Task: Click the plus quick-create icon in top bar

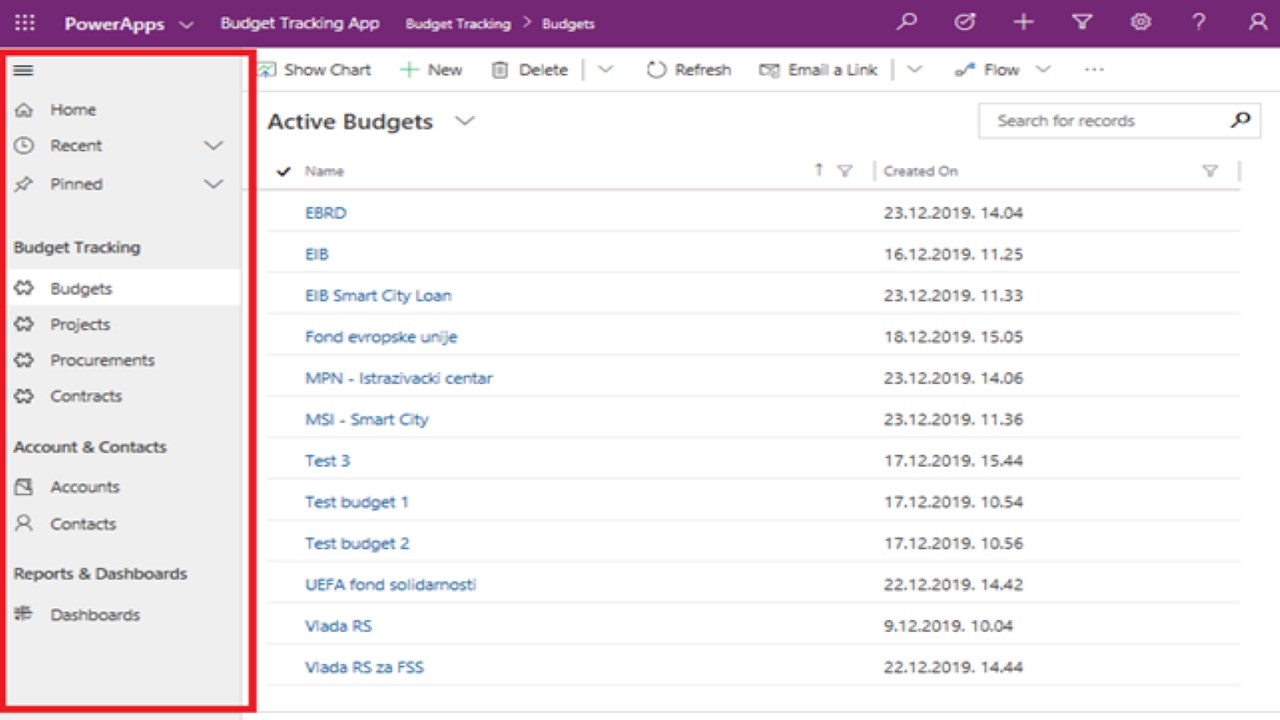Action: coord(1023,22)
